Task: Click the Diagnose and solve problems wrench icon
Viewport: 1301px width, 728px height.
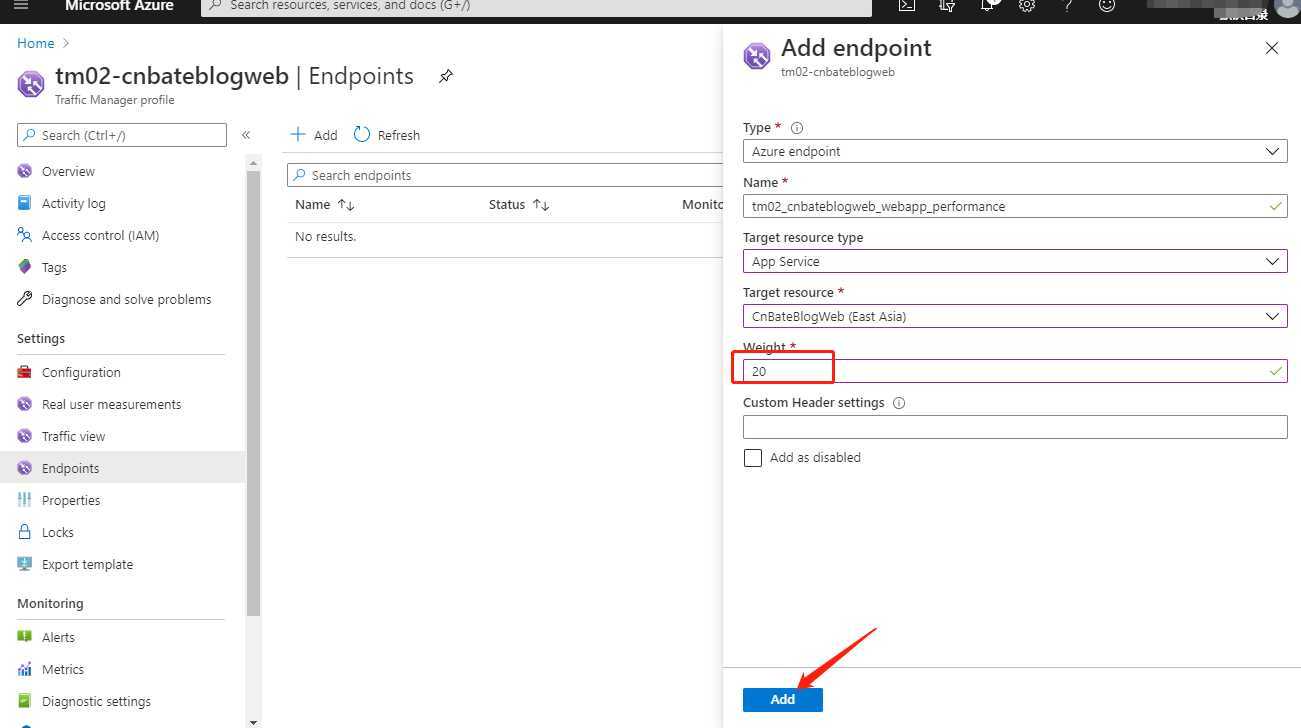Action: 25,299
